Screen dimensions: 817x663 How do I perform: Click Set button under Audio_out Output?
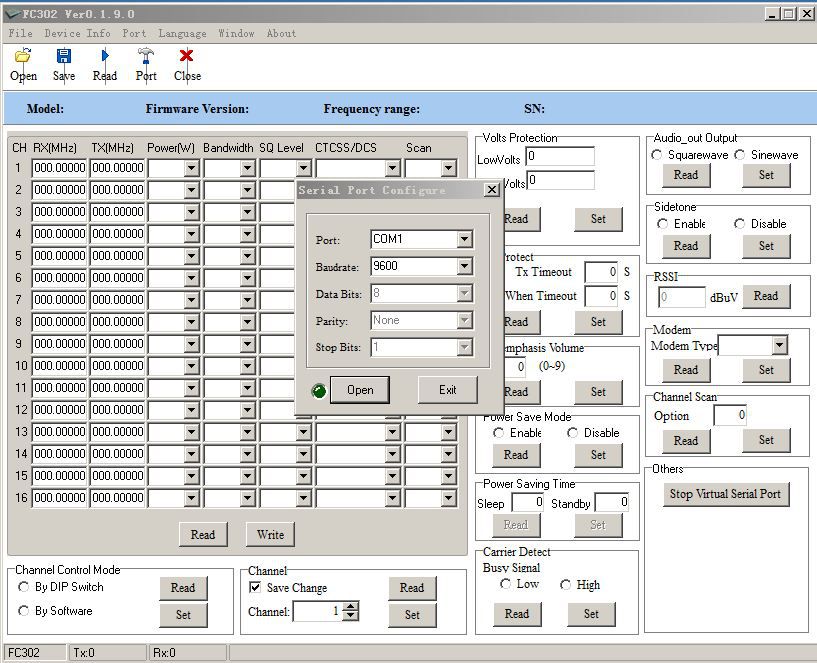(x=766, y=175)
